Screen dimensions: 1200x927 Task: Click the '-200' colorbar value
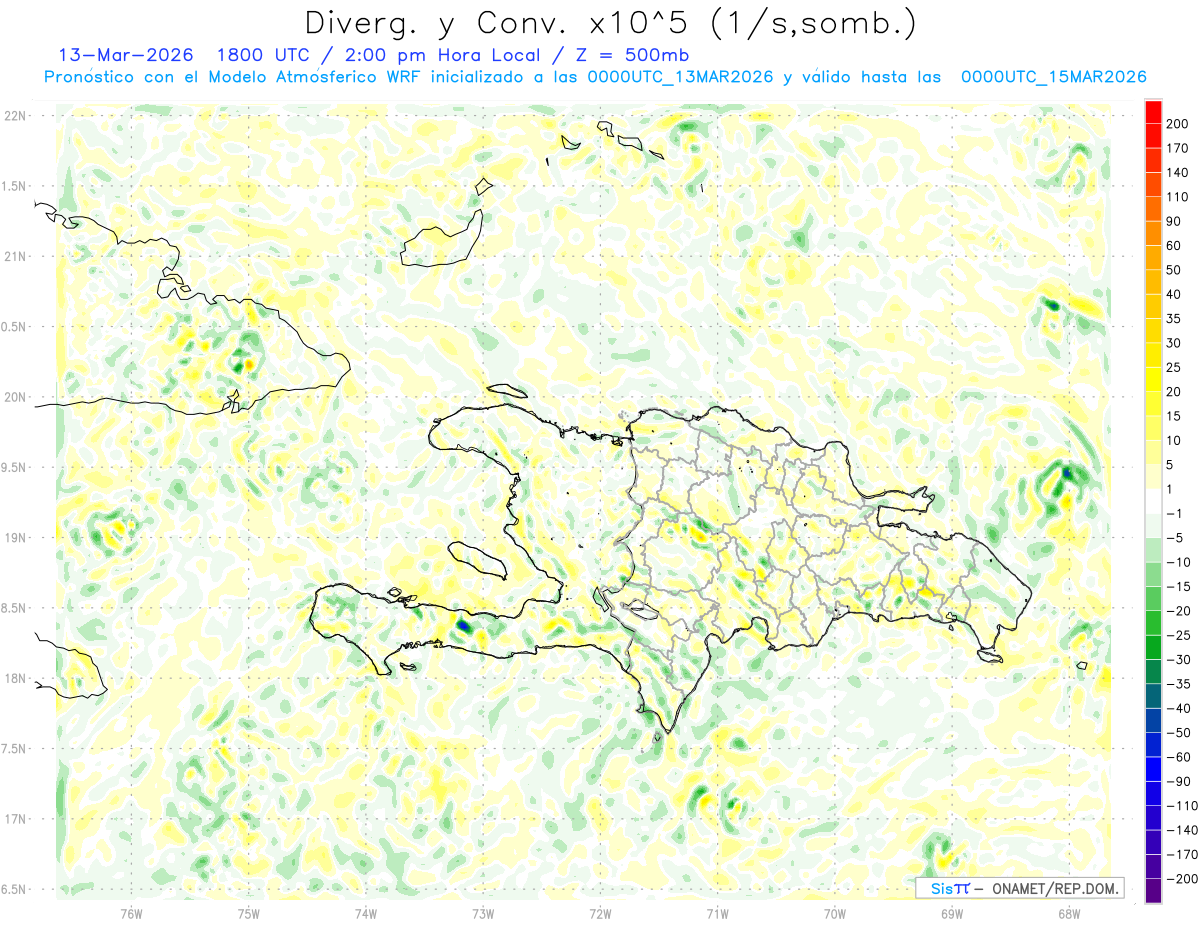[1183, 879]
